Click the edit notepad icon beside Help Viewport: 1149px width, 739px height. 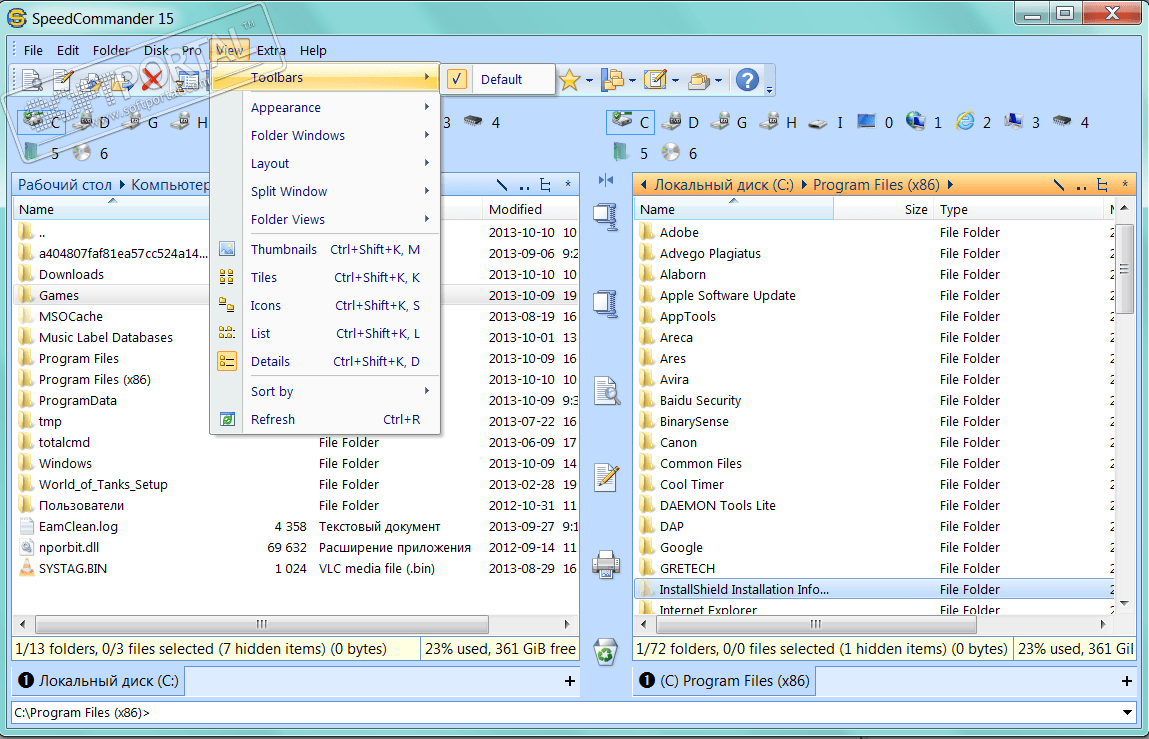coord(654,79)
